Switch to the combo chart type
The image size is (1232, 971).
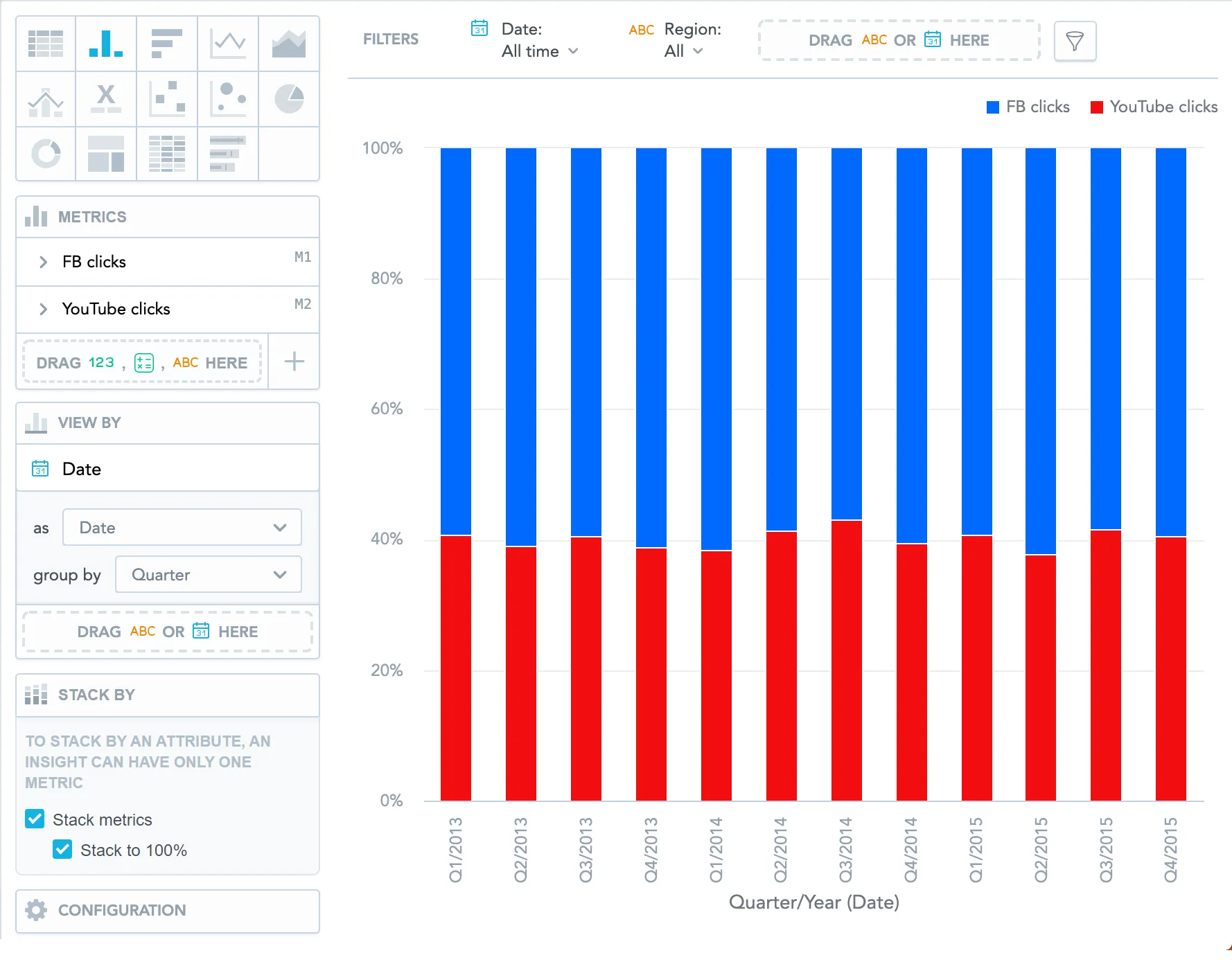pos(45,99)
